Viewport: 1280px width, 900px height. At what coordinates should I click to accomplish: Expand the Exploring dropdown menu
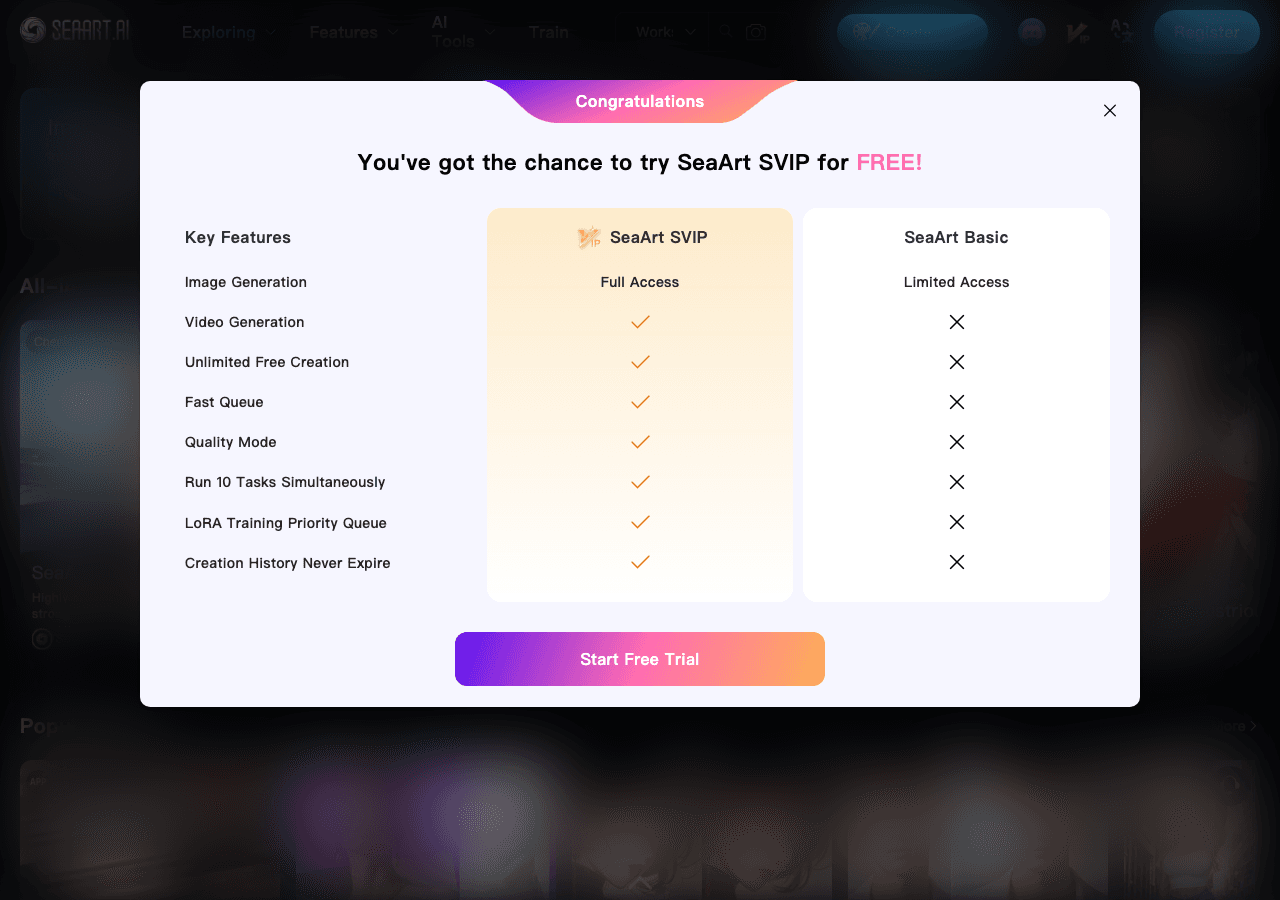(218, 32)
